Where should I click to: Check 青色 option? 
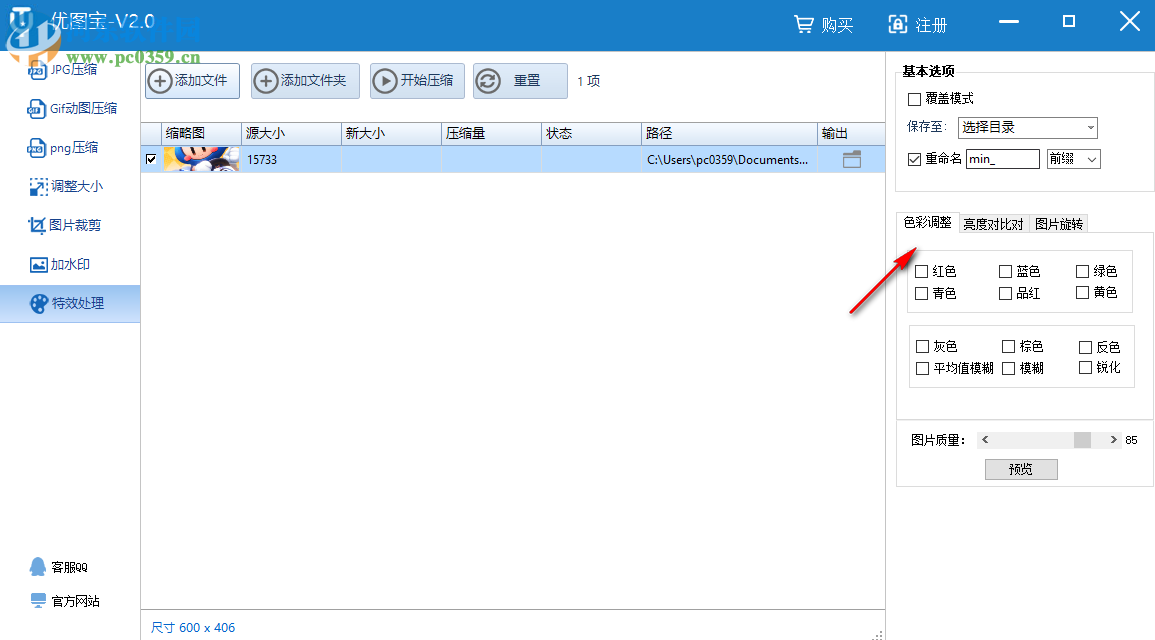(x=921, y=293)
